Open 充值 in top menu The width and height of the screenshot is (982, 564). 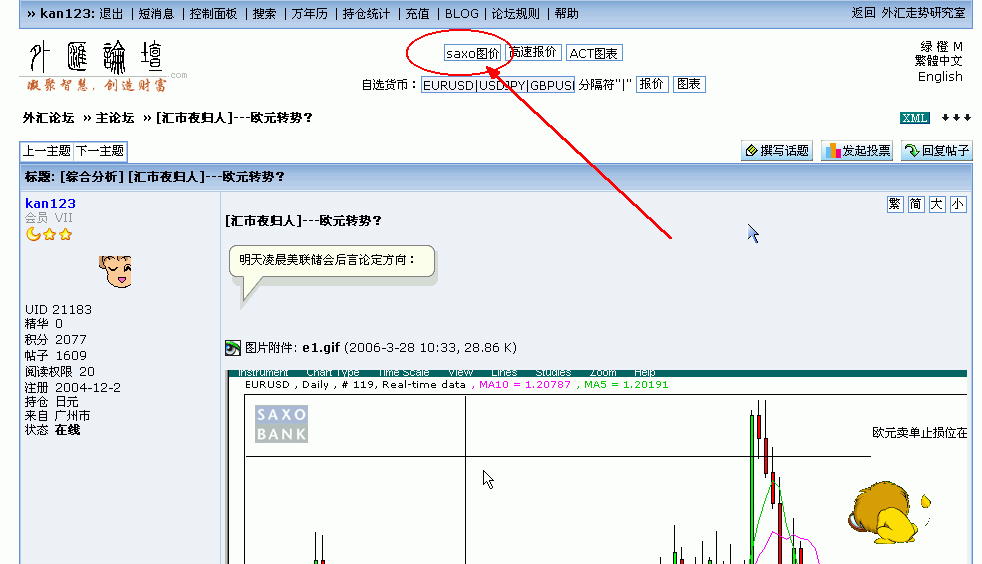point(417,14)
